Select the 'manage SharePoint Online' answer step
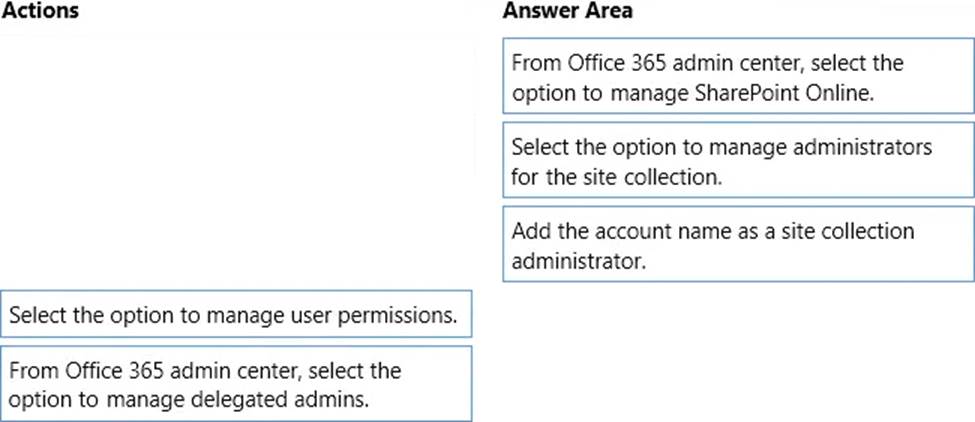 click(x=738, y=78)
